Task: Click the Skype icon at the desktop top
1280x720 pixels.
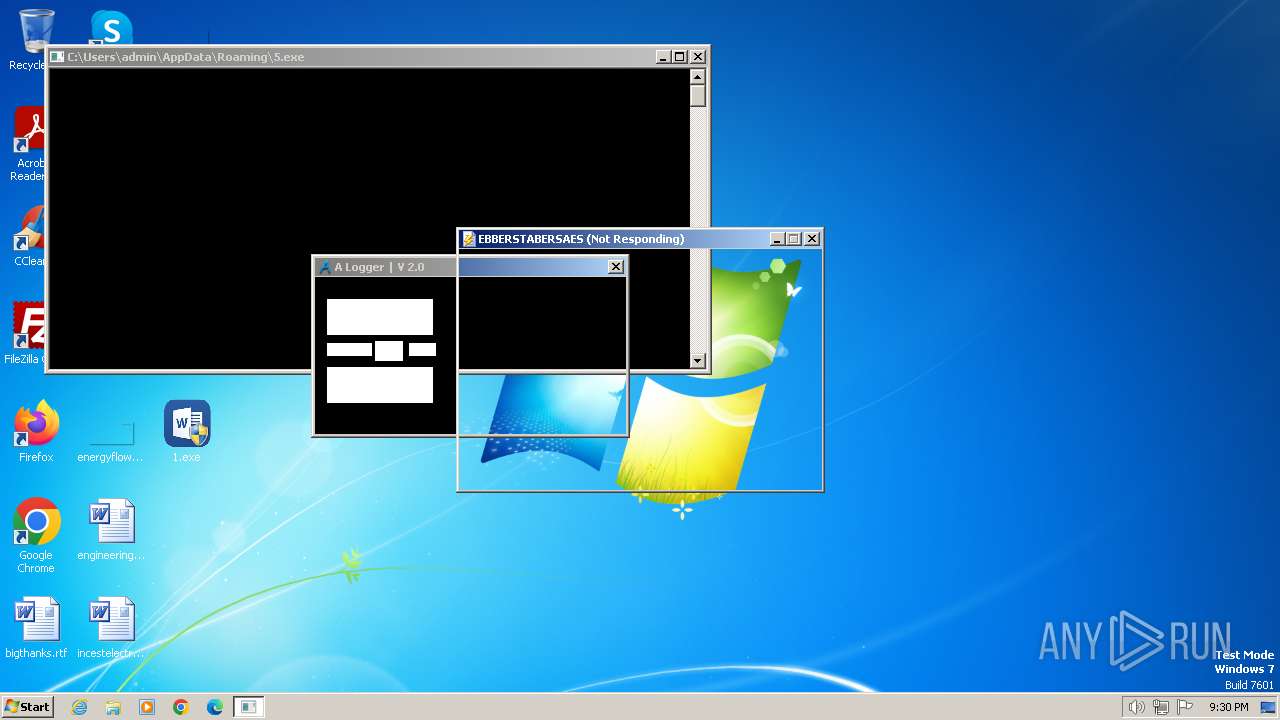Action: [x=110, y=28]
